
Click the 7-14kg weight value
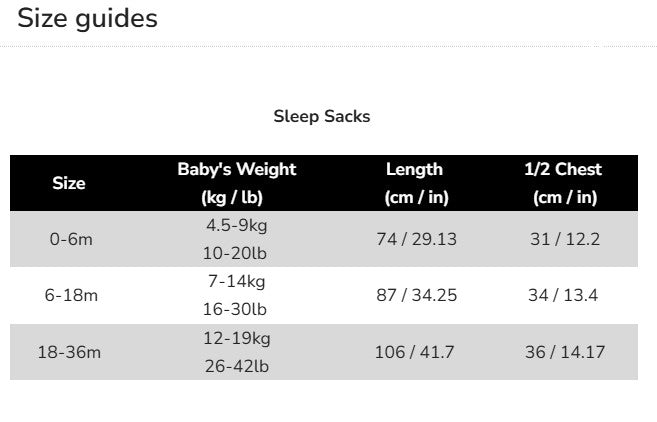click(x=236, y=282)
